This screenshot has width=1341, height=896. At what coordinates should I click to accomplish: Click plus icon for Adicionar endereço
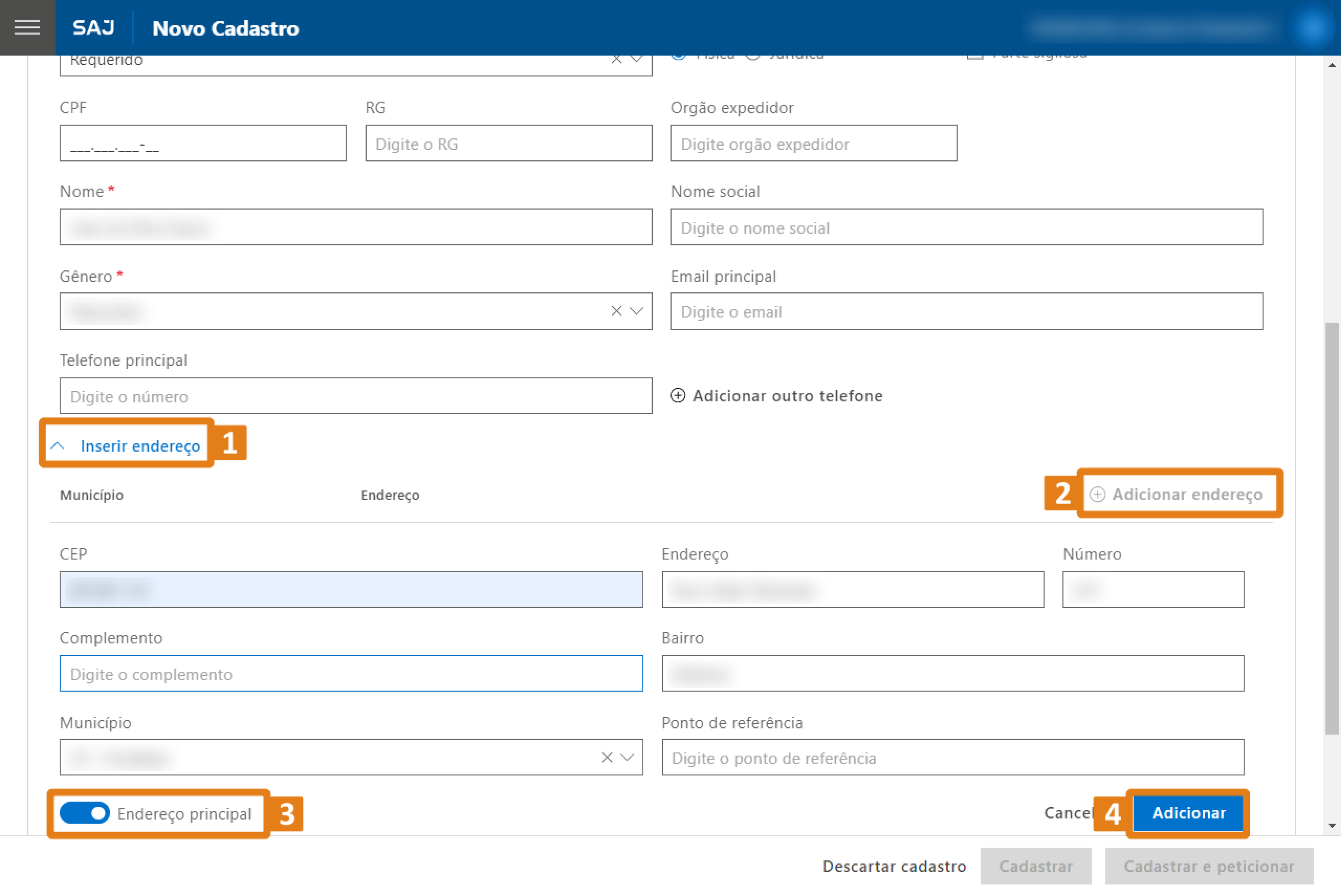(x=1097, y=494)
